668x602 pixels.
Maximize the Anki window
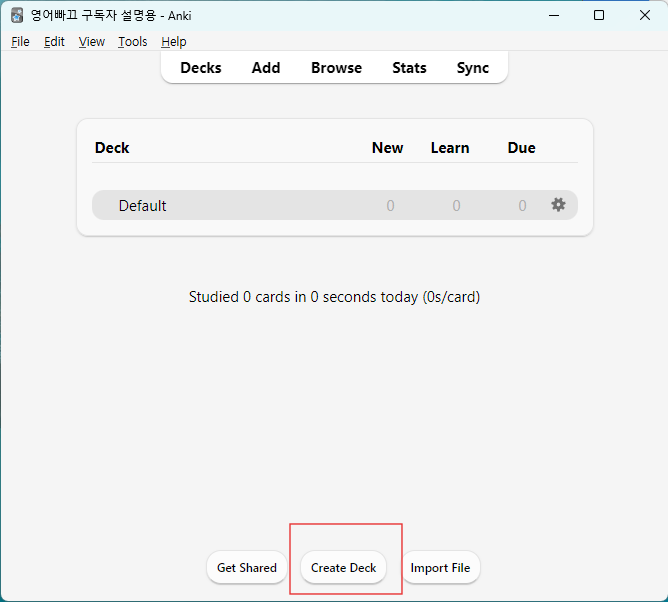599,15
